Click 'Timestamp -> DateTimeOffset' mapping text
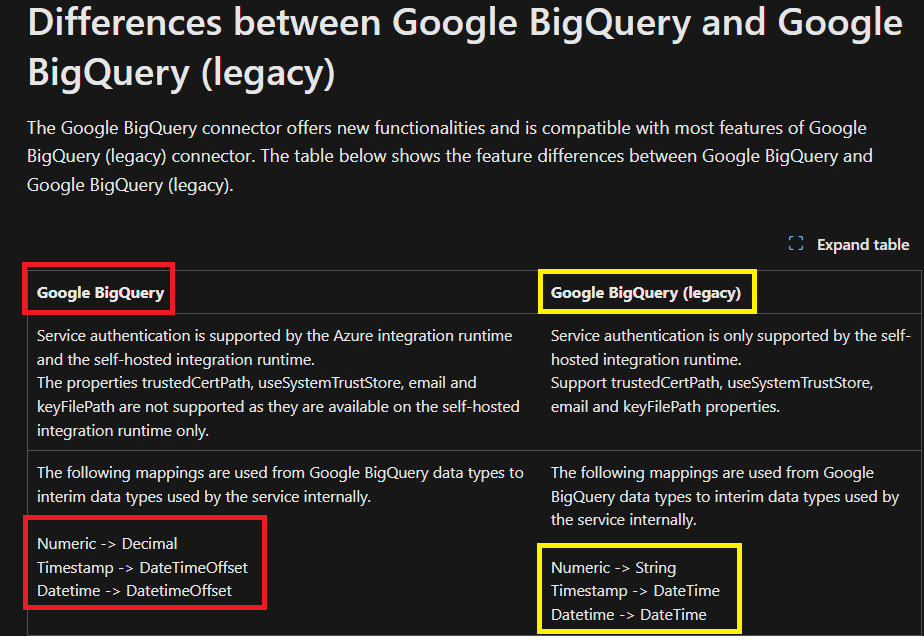This screenshot has width=924, height=640. click(142, 568)
